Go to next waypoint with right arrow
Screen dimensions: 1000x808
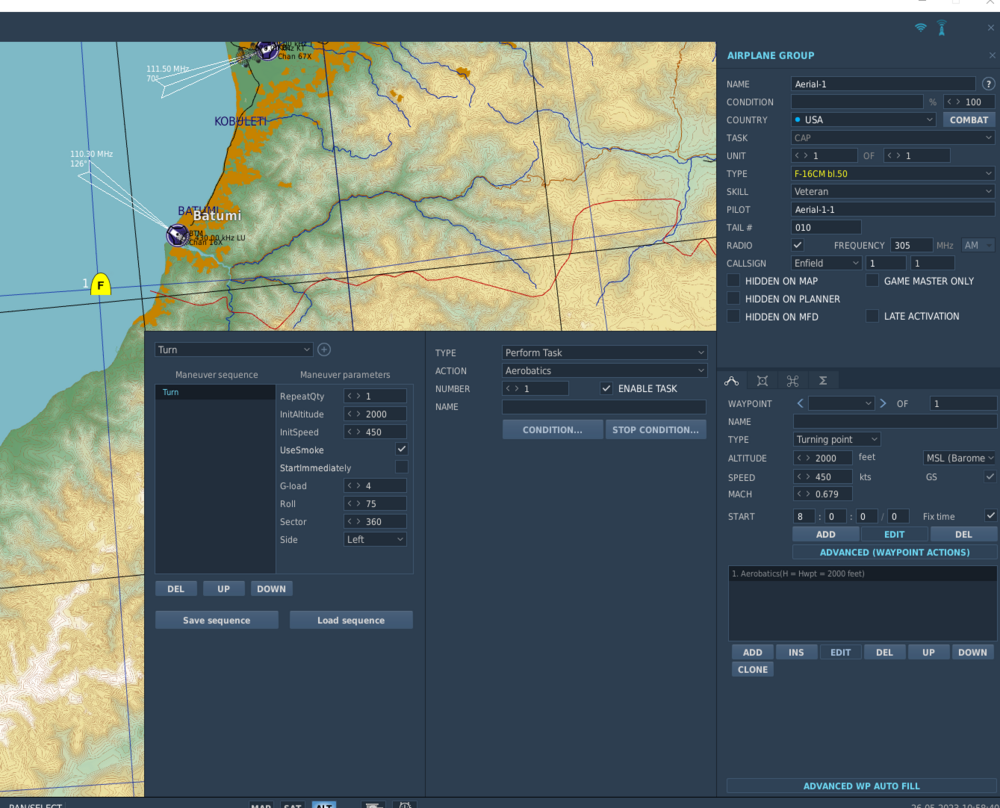(x=883, y=404)
